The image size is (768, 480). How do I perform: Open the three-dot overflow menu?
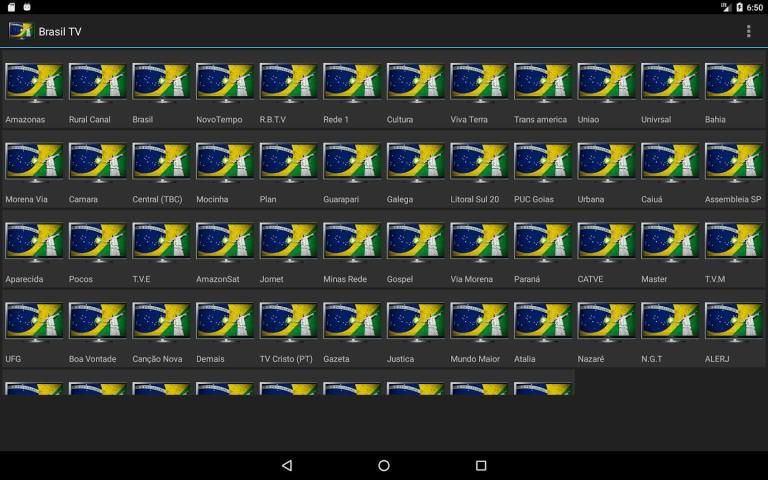pos(748,31)
